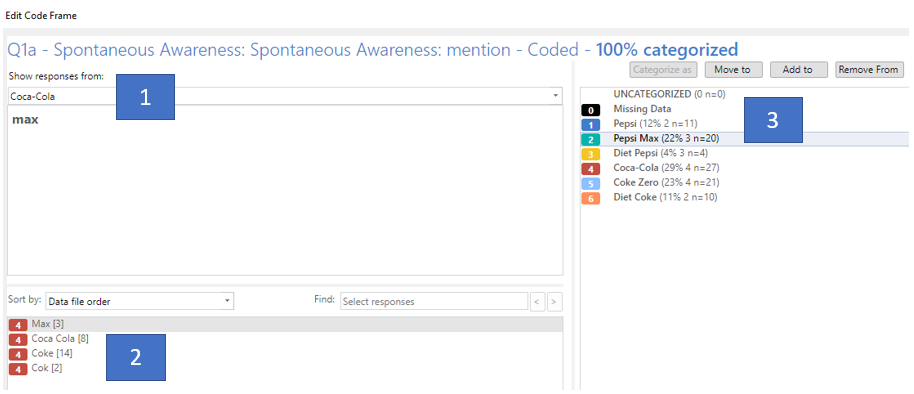Click the orange 6 code badge

590,198
